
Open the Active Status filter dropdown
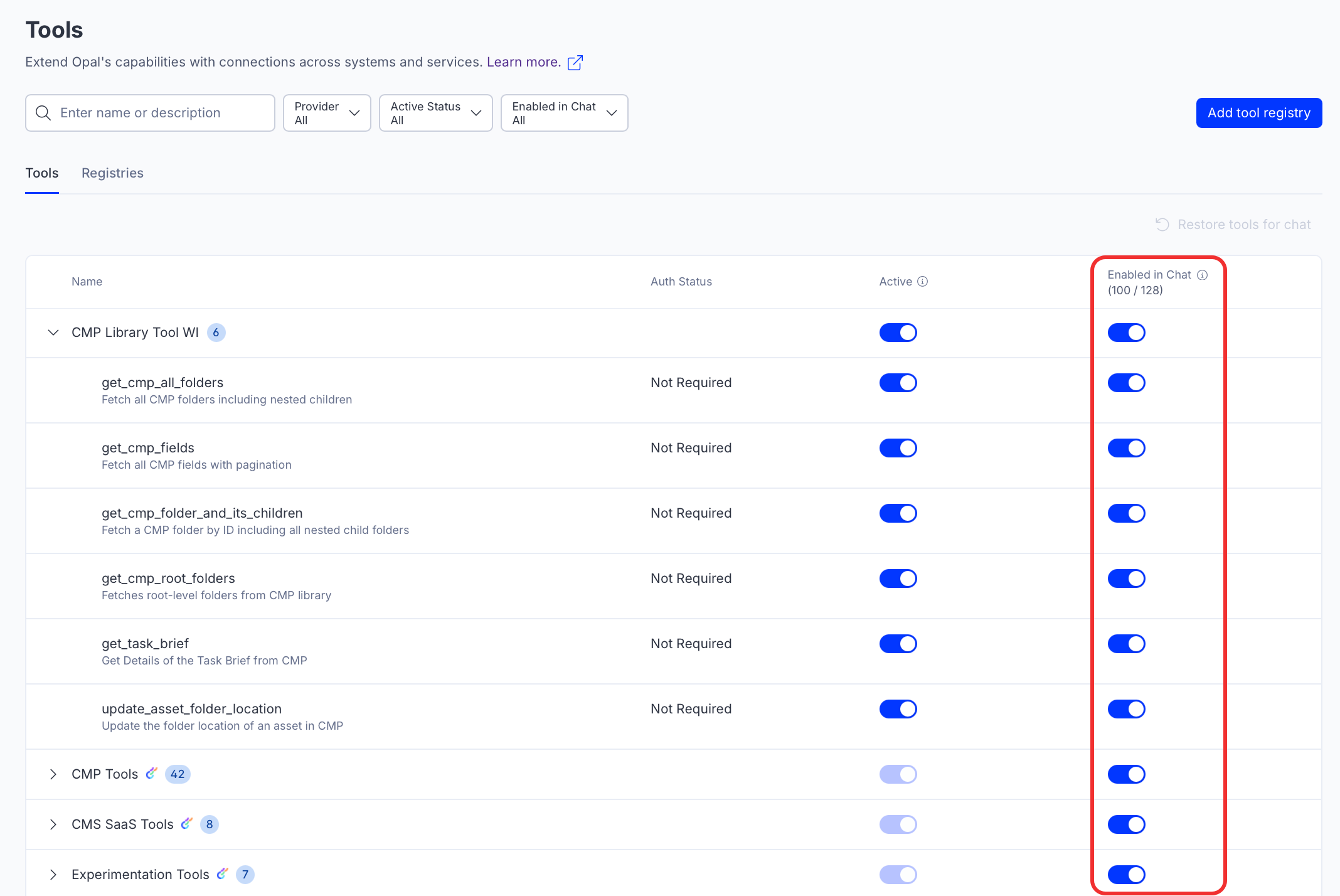click(435, 113)
